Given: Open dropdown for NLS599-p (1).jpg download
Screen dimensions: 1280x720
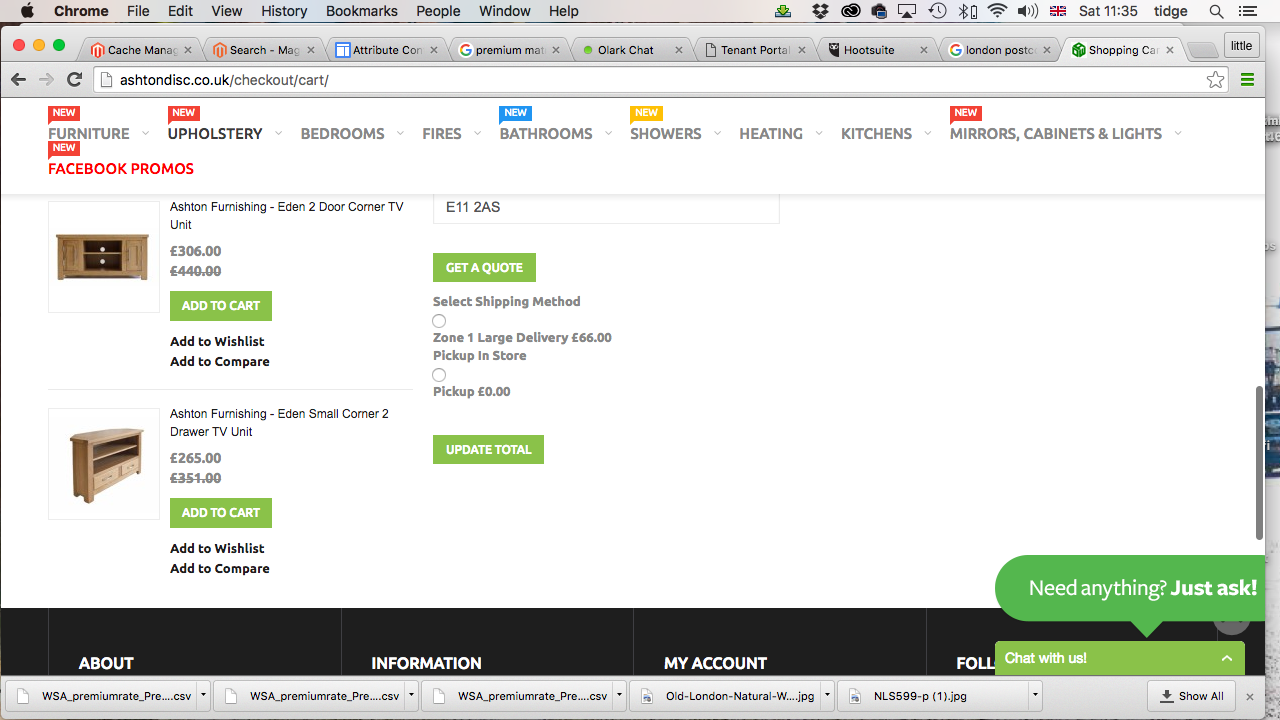Looking at the screenshot, I should point(1034,696).
